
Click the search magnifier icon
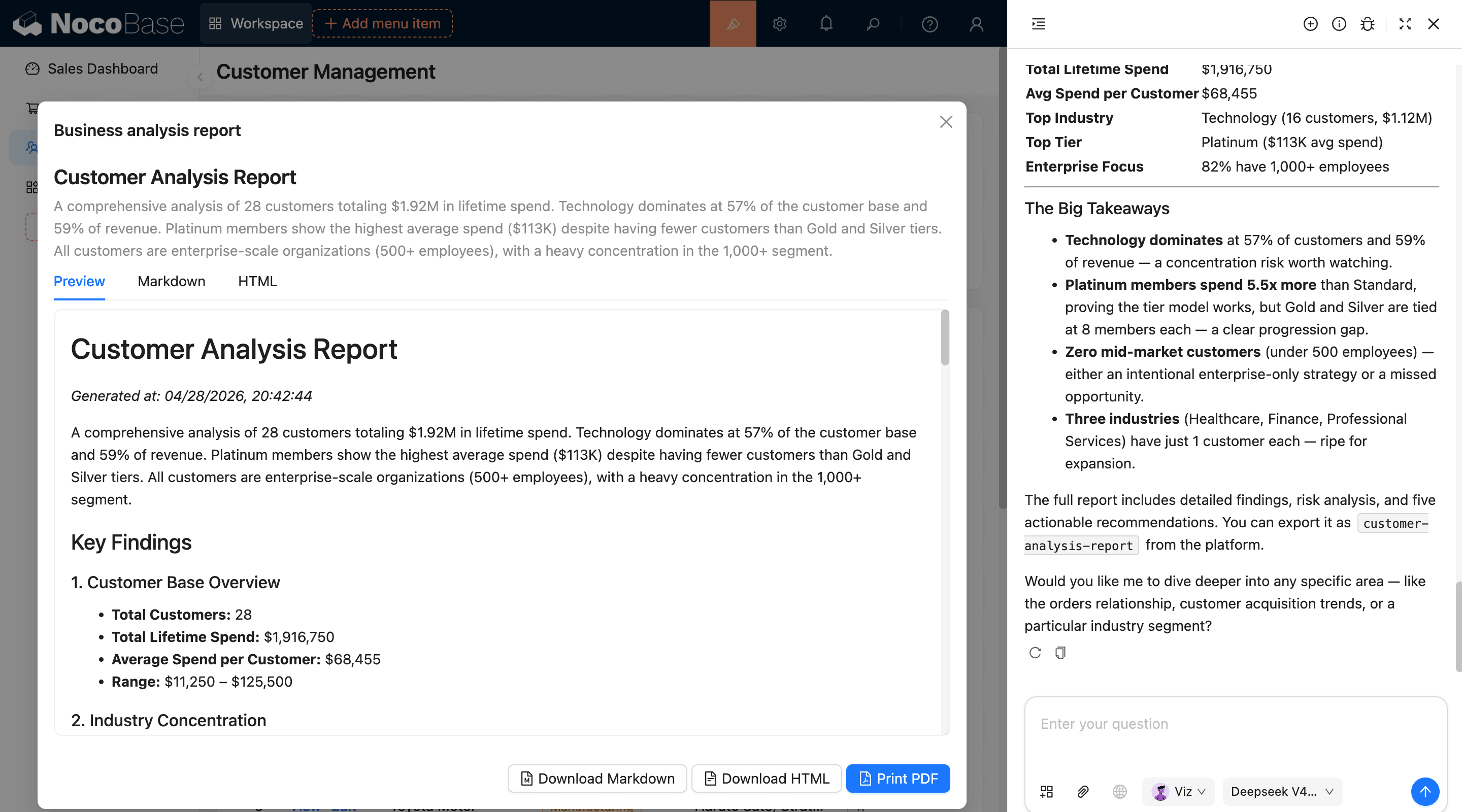click(x=873, y=24)
